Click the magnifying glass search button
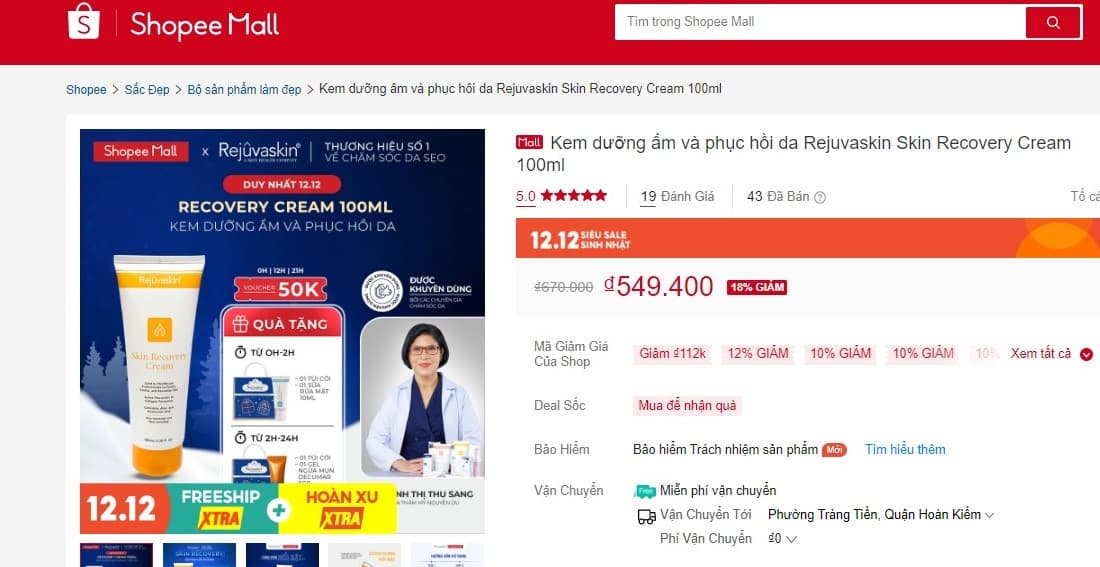Screen dimensions: 1100x567 pos(1053,22)
